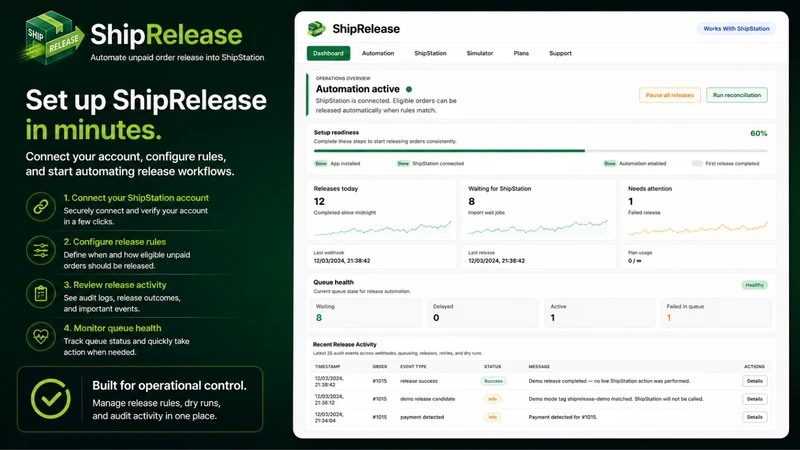Click the 'release success' event type cell
The image size is (800, 450).
419,381
